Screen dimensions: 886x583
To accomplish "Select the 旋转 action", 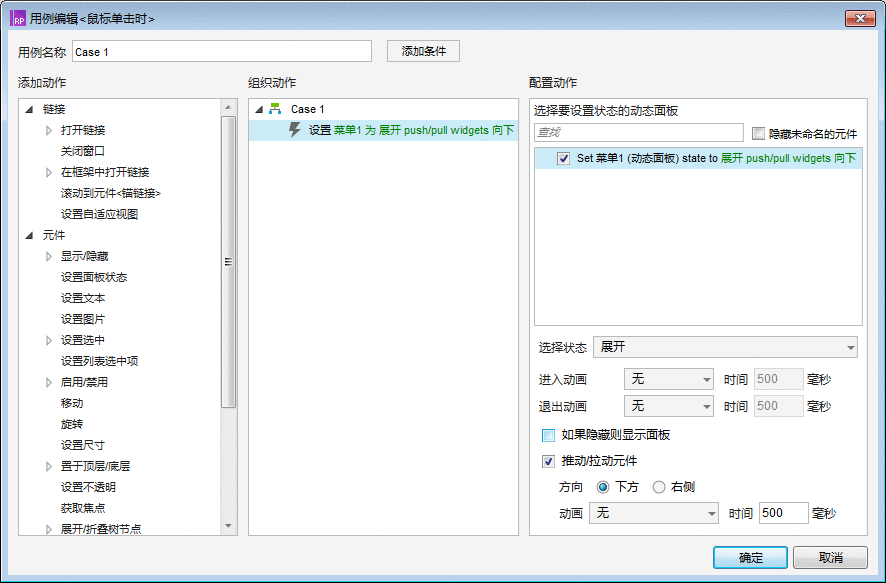I will pyautogui.click(x=72, y=424).
